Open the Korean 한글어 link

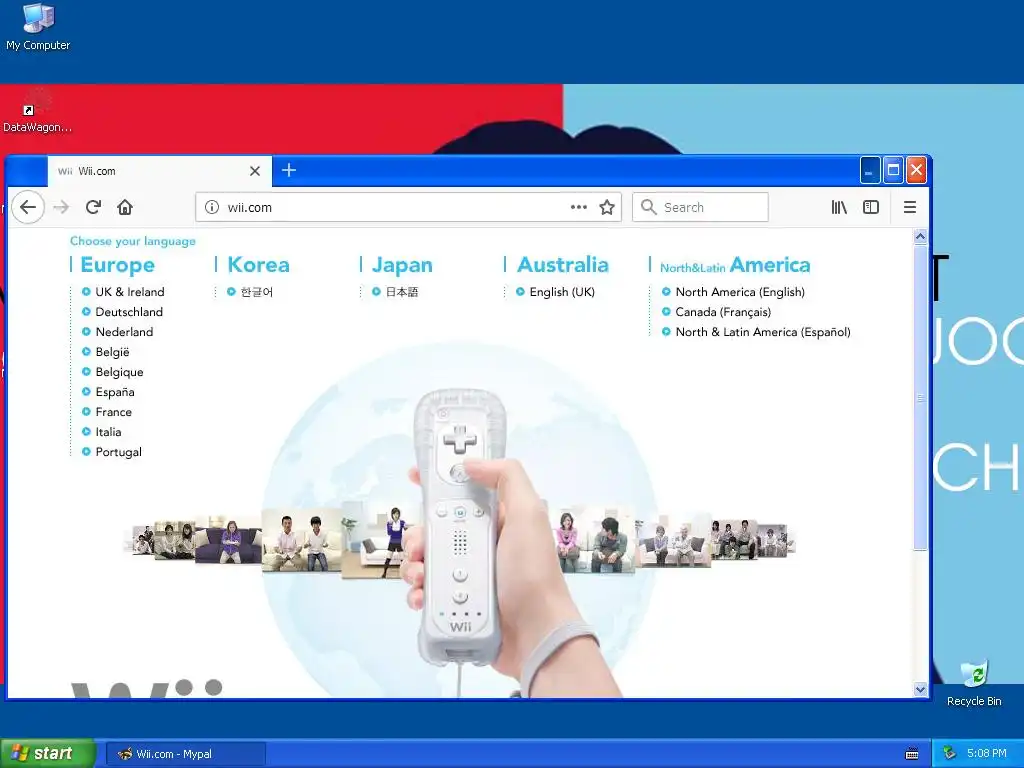(256, 292)
